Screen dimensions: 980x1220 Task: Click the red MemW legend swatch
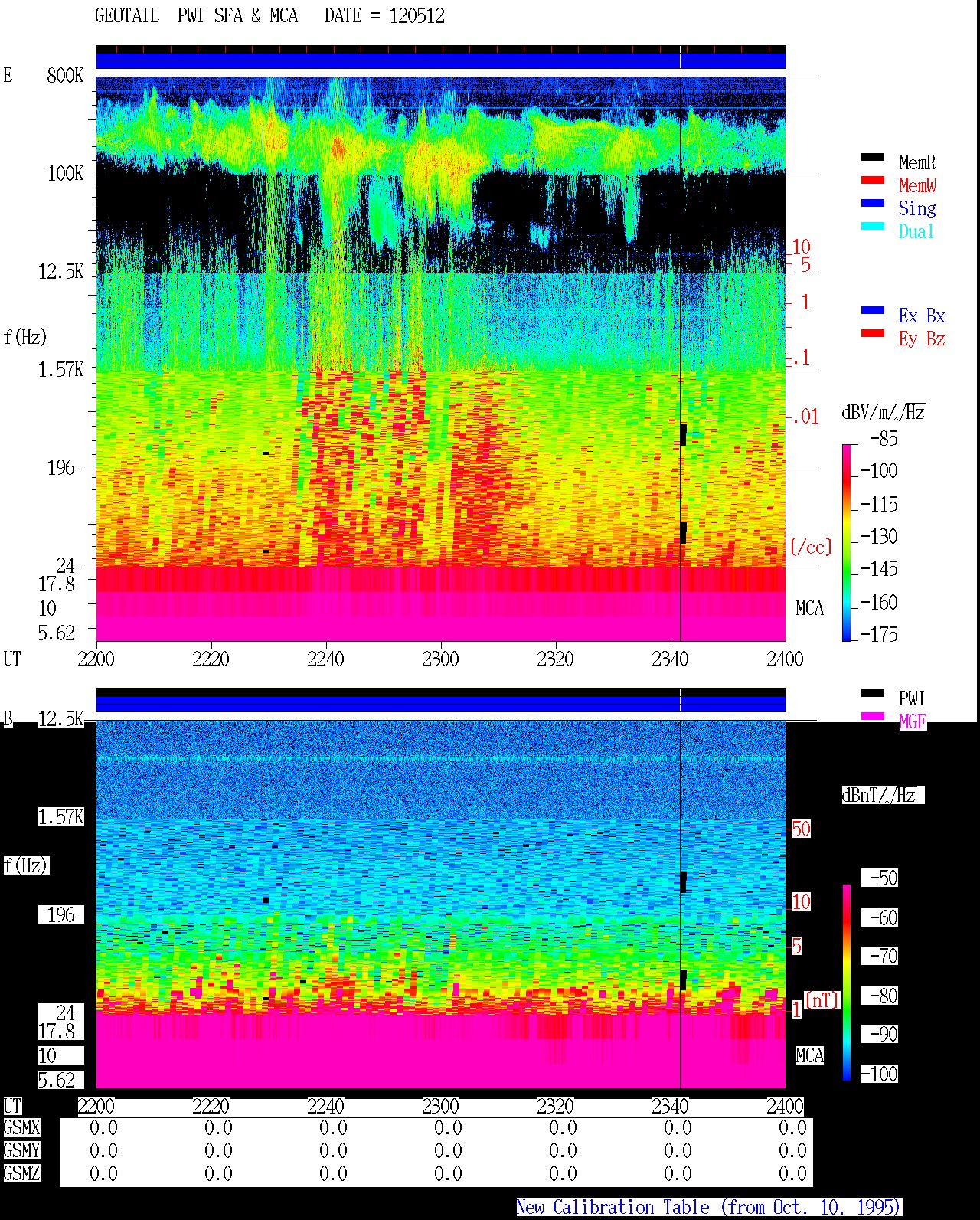pos(873,181)
